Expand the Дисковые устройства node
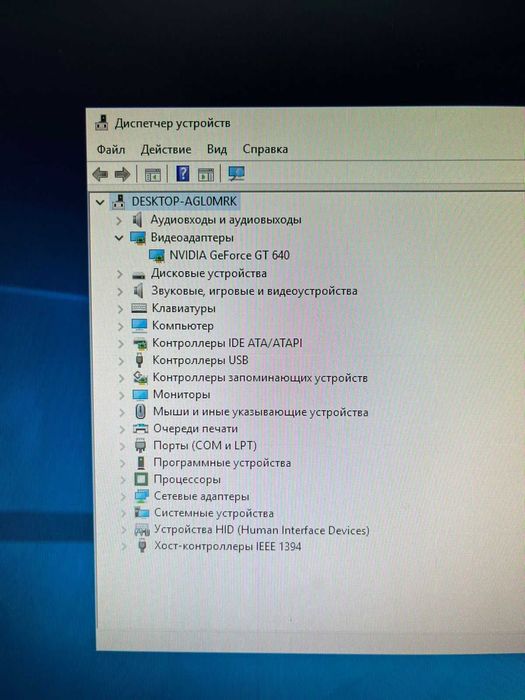The image size is (525, 700). [120, 274]
